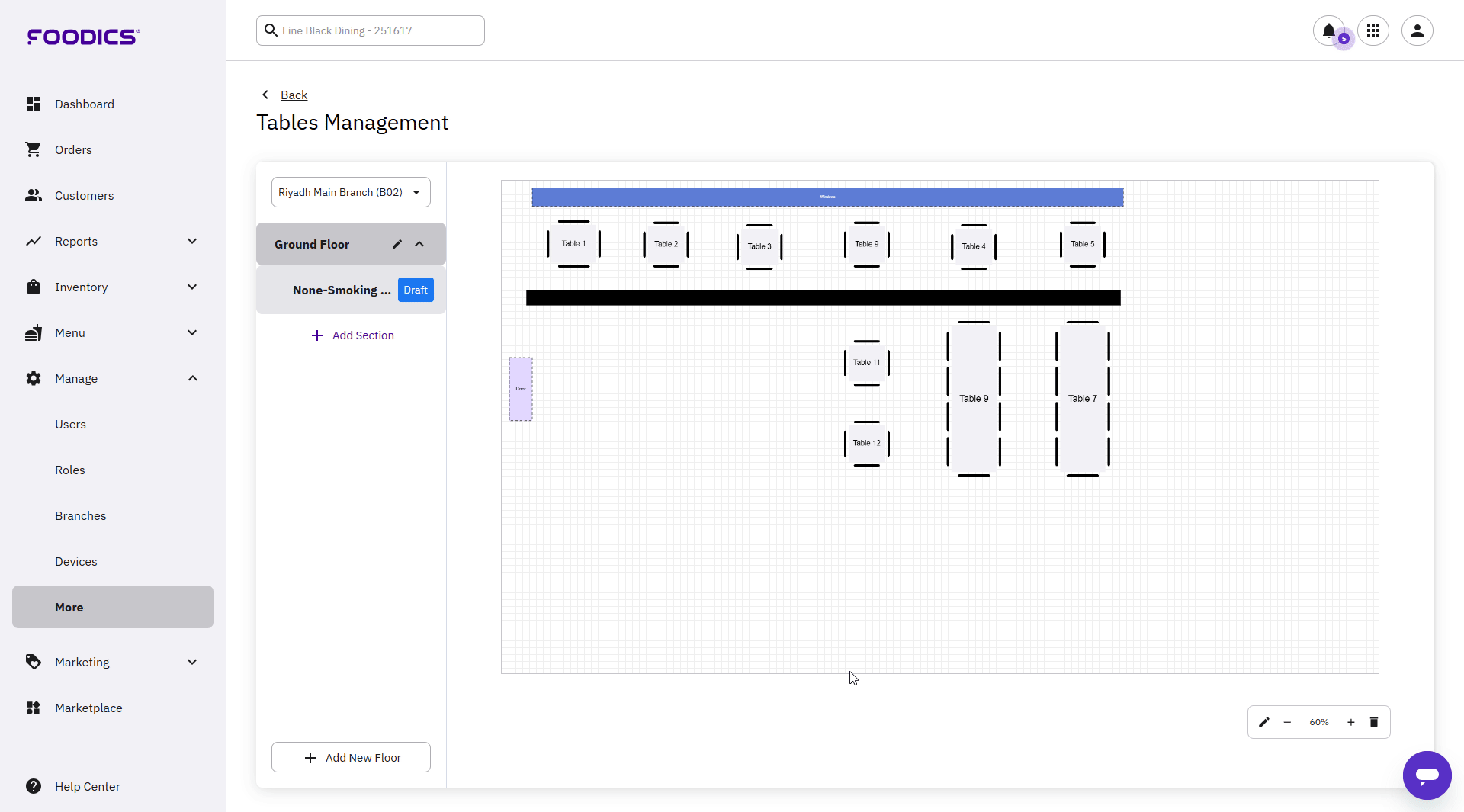Open the Dashboard page
Screen dimensions: 1464x812
pos(84,104)
